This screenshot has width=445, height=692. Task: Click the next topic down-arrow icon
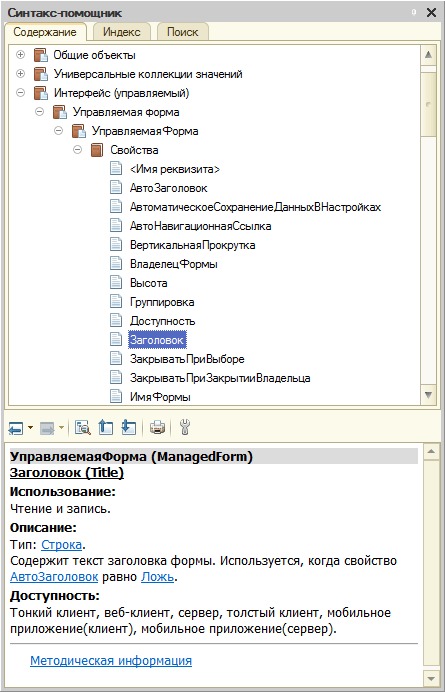pyautogui.click(x=128, y=427)
